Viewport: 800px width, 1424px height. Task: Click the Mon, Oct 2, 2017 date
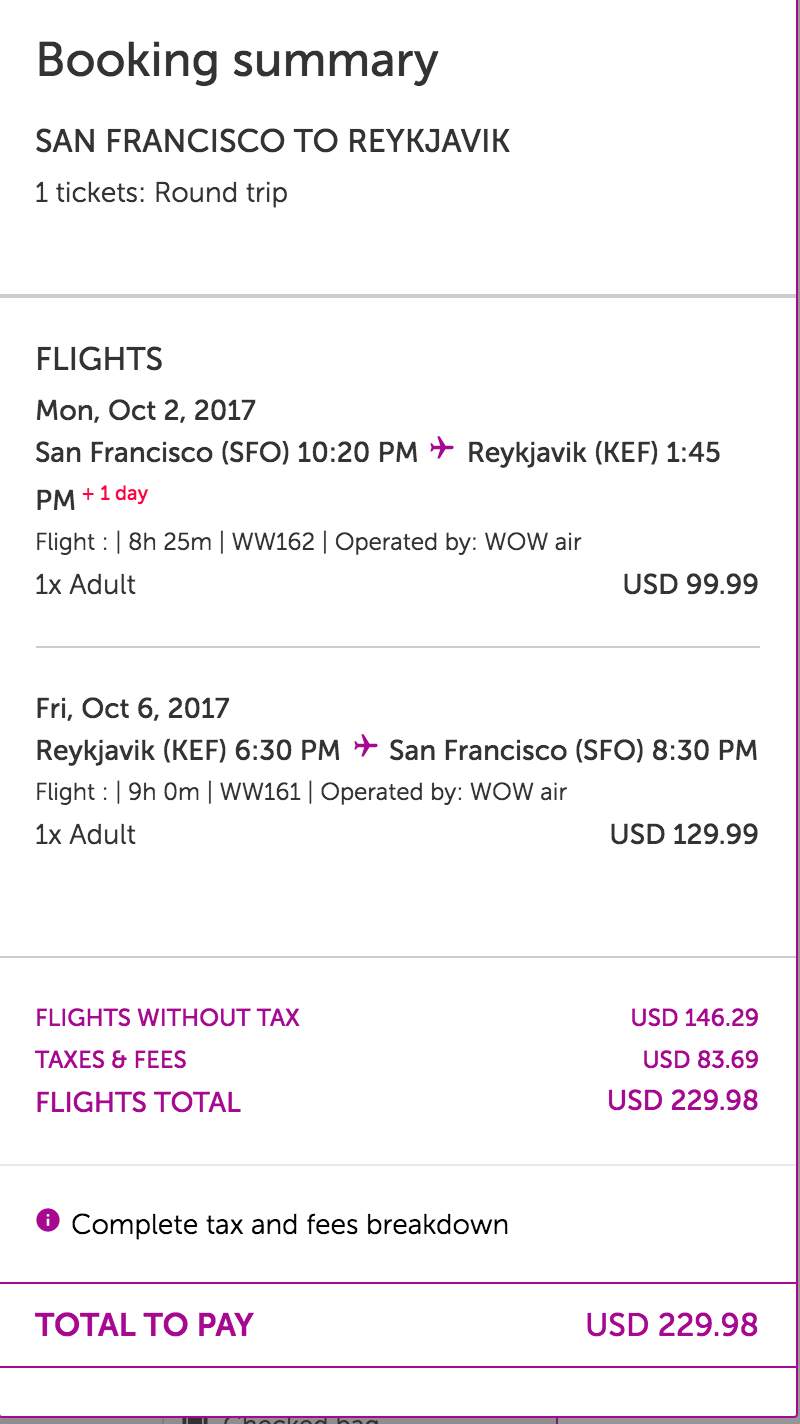tap(146, 410)
